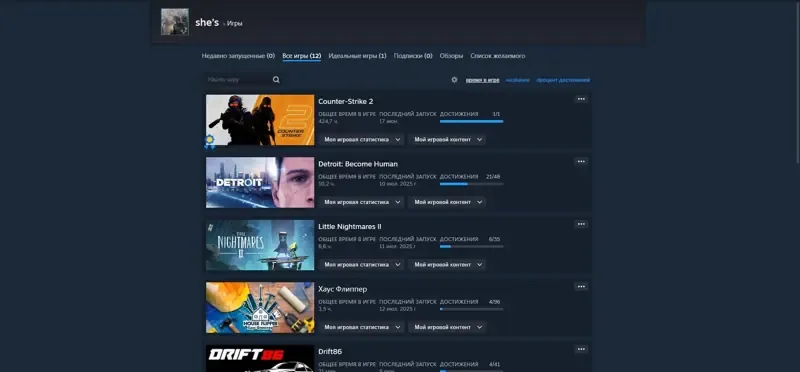
Task: Expand Little Nightmares II Мой игровой контент dropdown
Action: tap(447, 264)
